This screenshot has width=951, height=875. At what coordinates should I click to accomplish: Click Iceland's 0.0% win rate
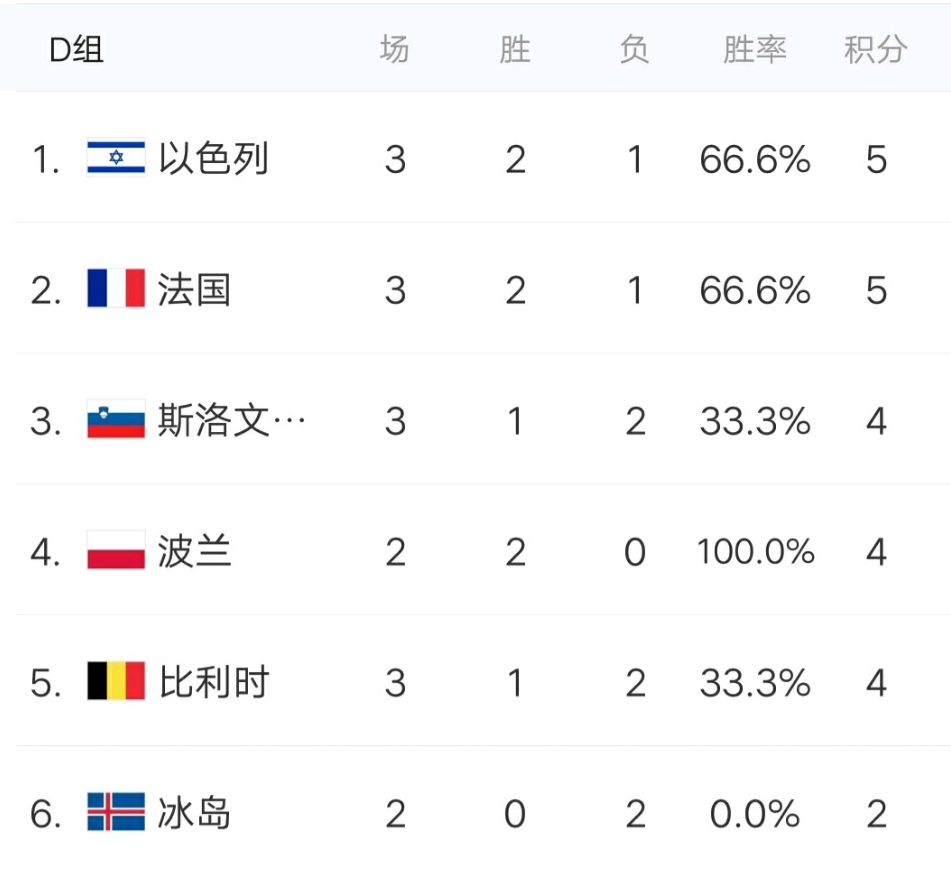(x=755, y=814)
